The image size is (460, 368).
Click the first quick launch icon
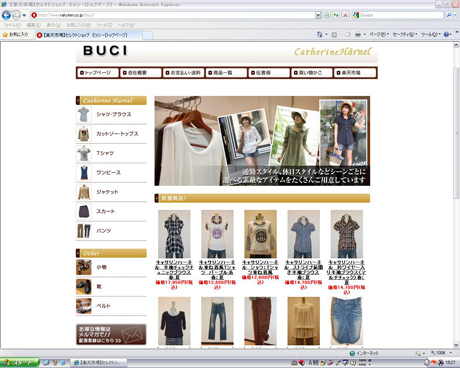pyautogui.click(x=46, y=363)
